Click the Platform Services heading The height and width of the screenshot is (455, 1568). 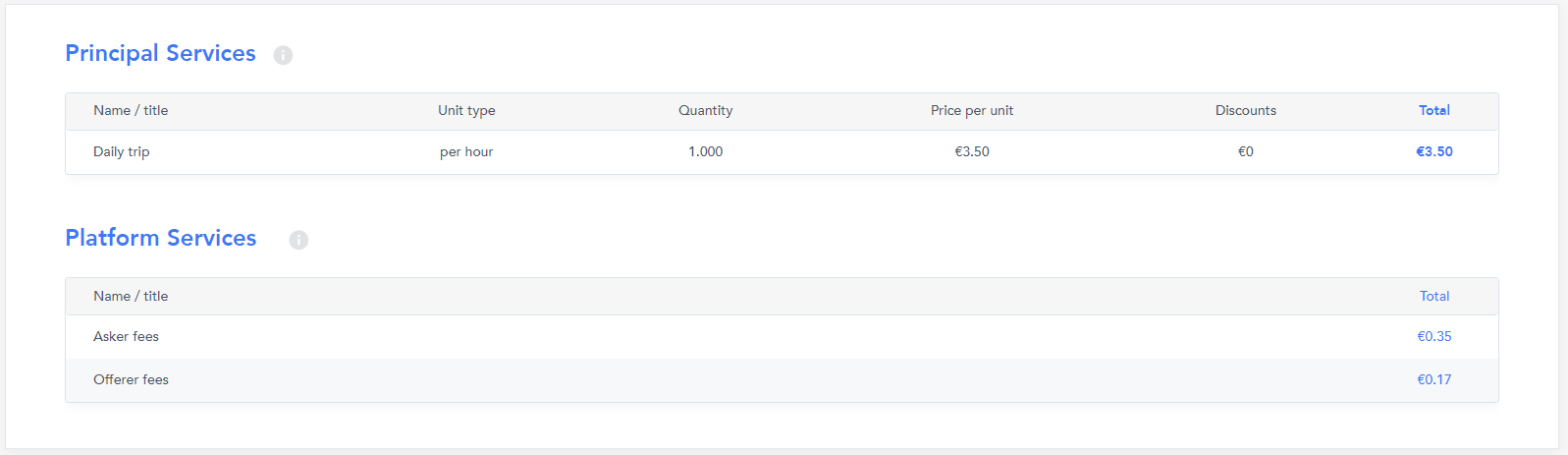tap(160, 238)
